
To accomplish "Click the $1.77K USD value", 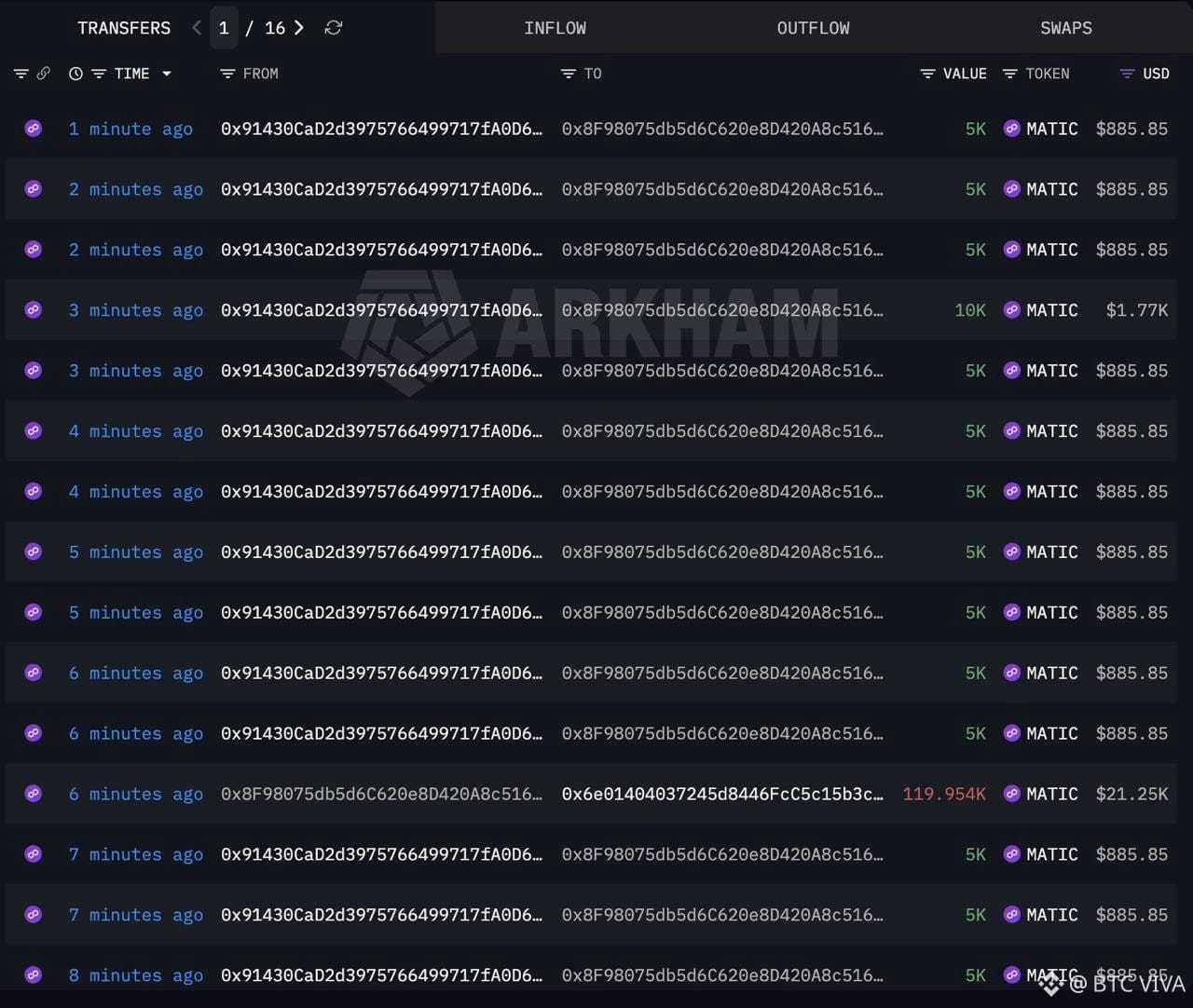I will 1137,310.
